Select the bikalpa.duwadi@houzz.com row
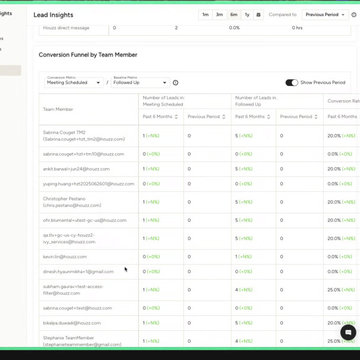This screenshot has height=360, width=360. click(199, 323)
